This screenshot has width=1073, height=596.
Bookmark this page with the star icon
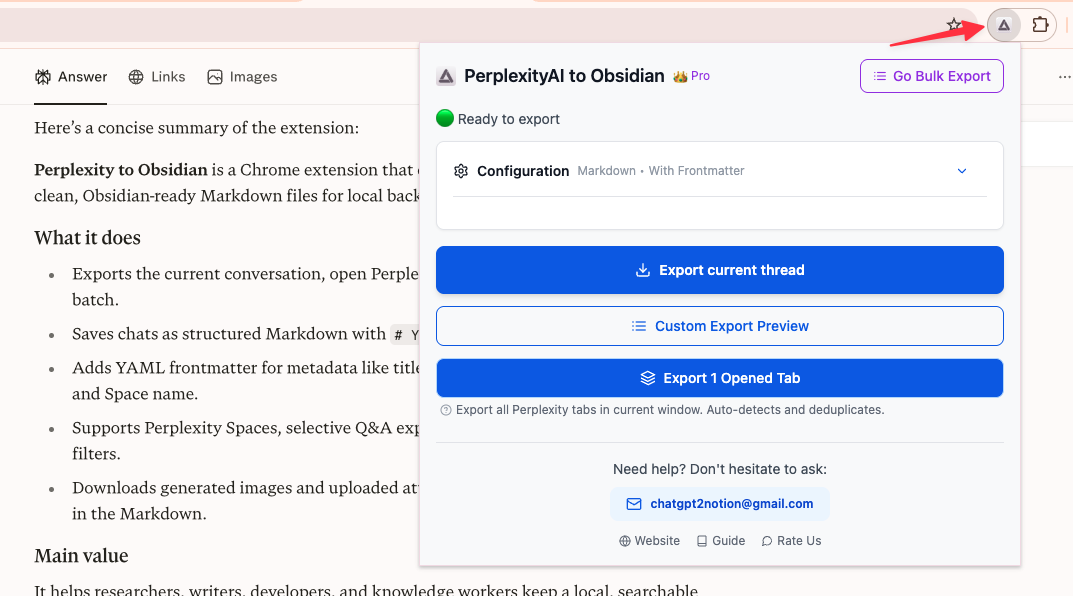954,25
